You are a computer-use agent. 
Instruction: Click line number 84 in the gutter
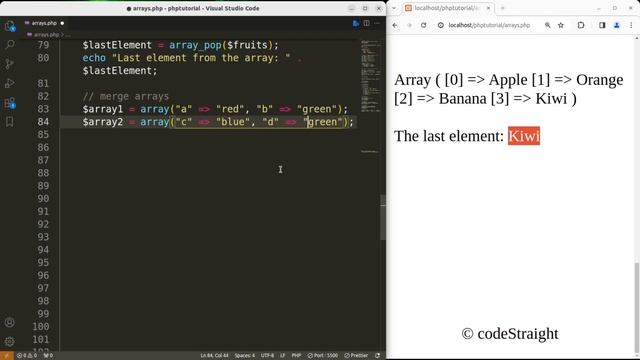click(43, 122)
